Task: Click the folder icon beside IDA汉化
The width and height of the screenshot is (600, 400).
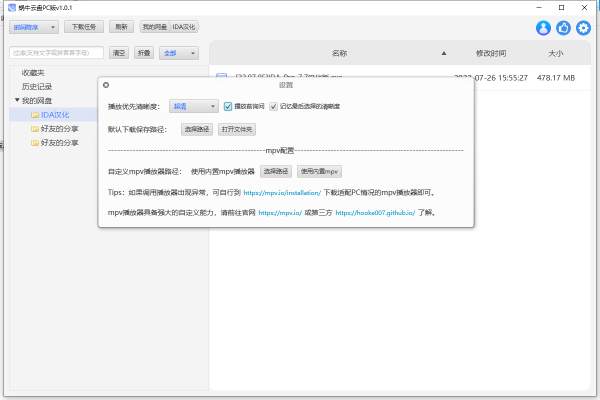Action: click(35, 115)
